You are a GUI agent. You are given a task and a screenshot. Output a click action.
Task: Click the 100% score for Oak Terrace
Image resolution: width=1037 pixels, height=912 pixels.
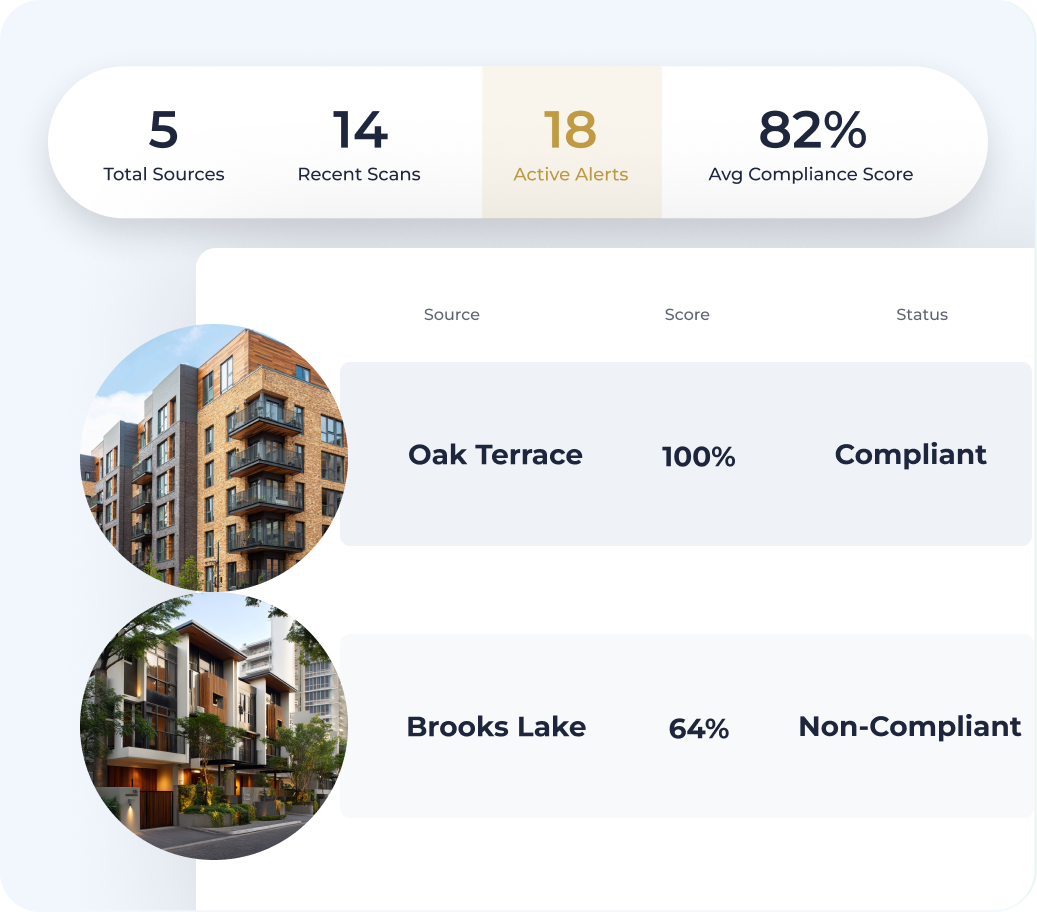(x=698, y=456)
